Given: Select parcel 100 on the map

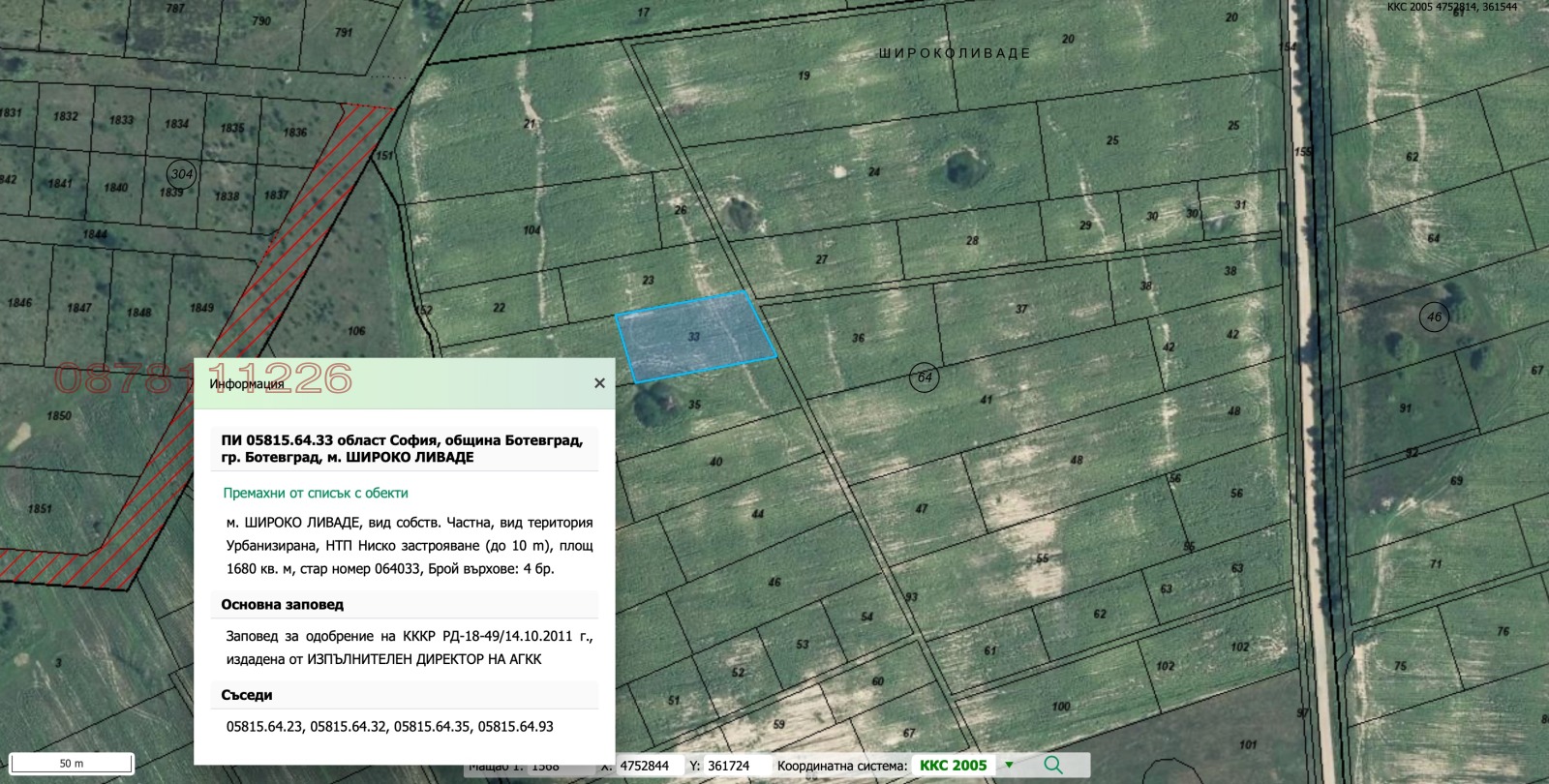Looking at the screenshot, I should (x=1061, y=706).
